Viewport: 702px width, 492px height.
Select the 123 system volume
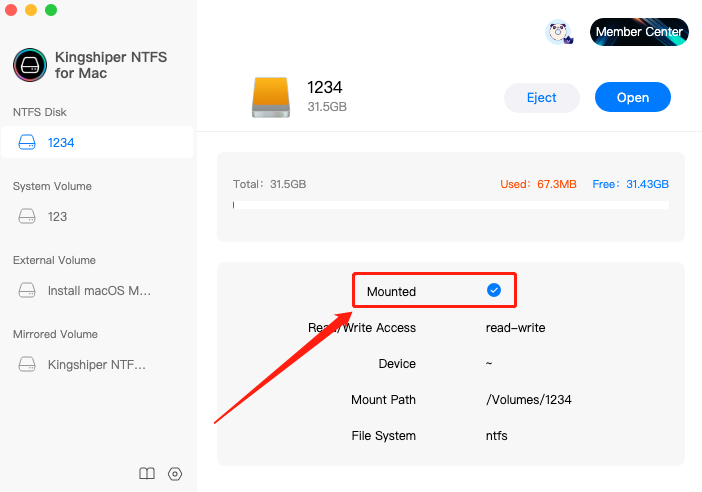click(97, 216)
